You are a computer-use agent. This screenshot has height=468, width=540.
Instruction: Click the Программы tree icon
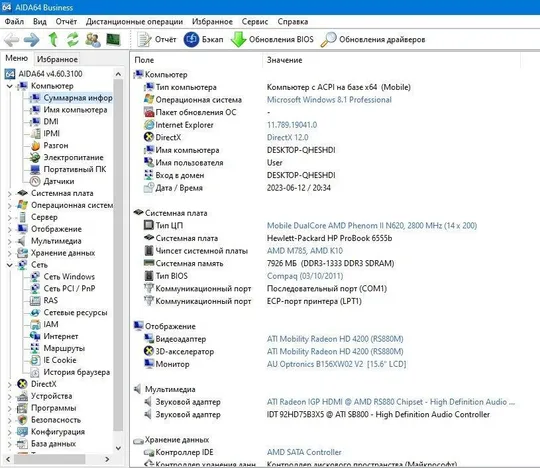pyautogui.click(x=22, y=408)
